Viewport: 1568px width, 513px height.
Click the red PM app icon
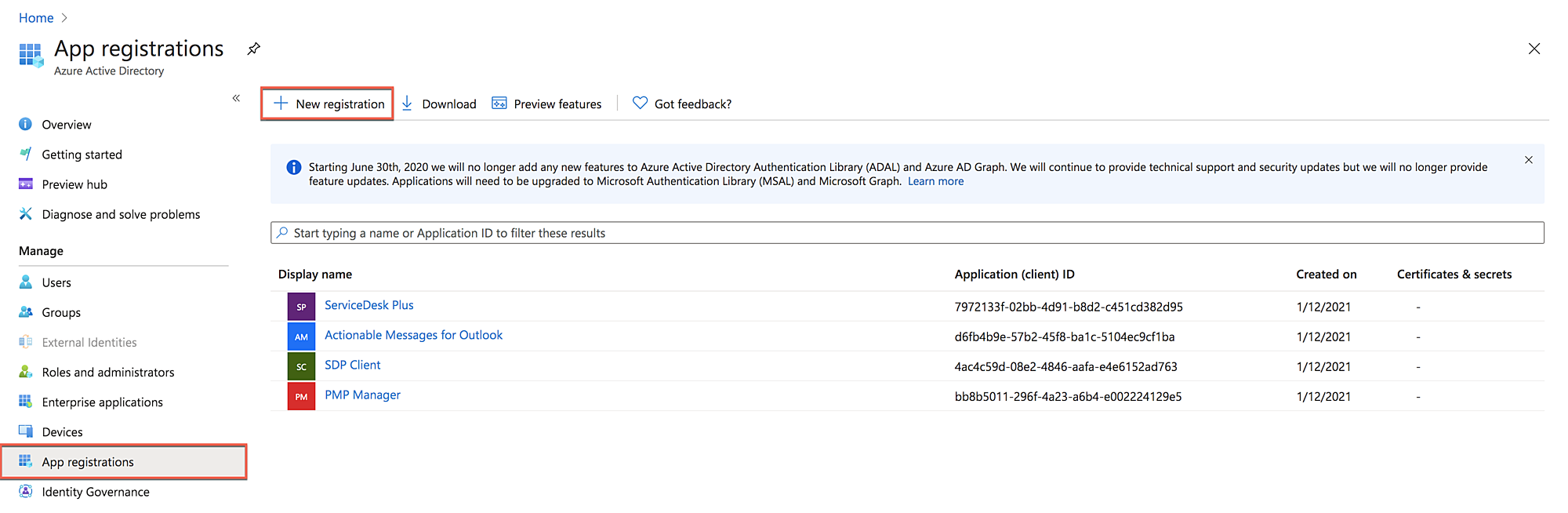click(x=301, y=396)
